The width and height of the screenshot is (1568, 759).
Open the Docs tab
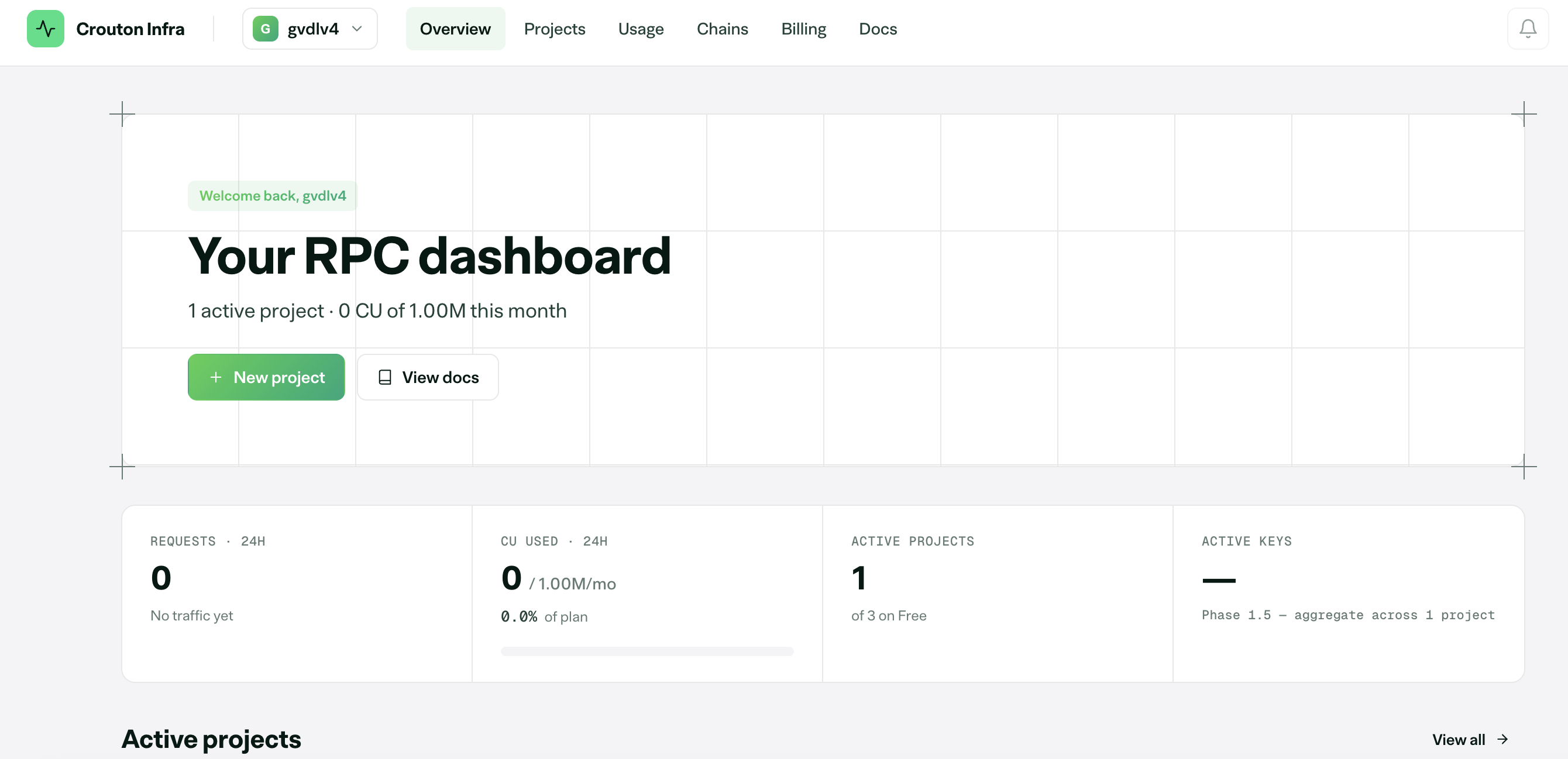[x=878, y=29]
